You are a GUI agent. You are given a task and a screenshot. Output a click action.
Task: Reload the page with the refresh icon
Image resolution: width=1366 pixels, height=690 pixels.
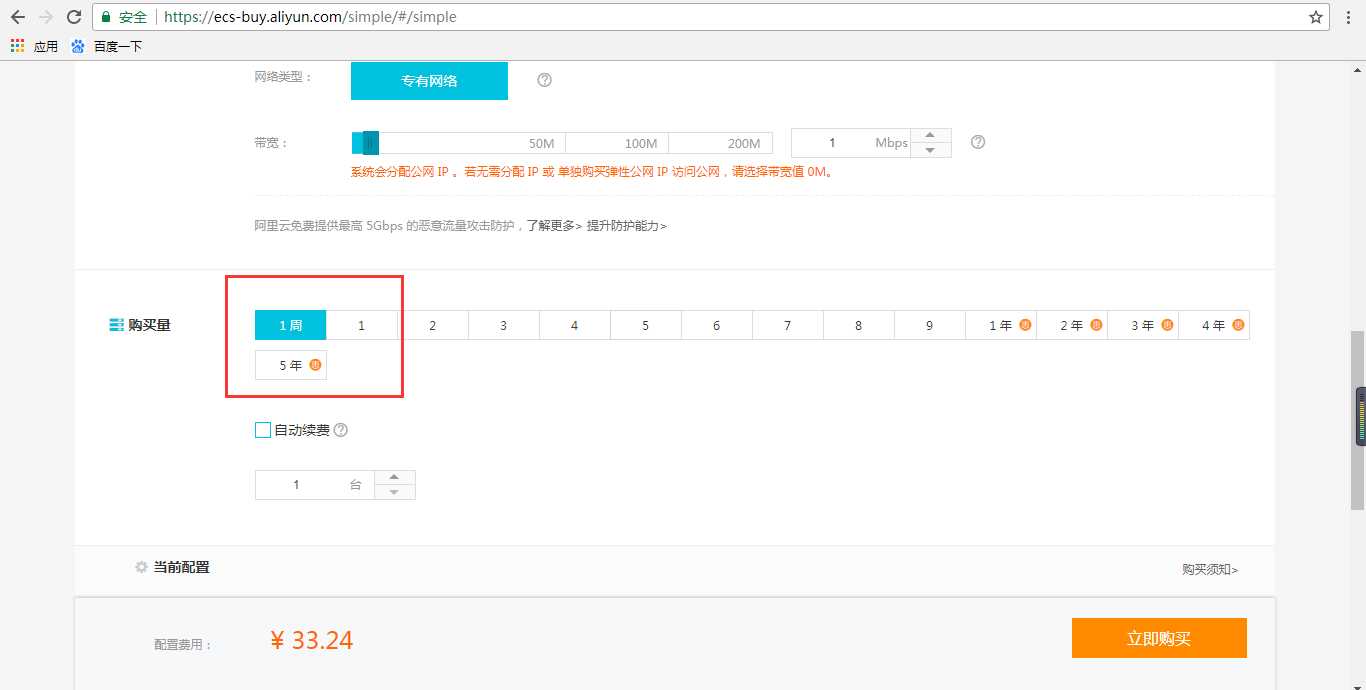(74, 17)
